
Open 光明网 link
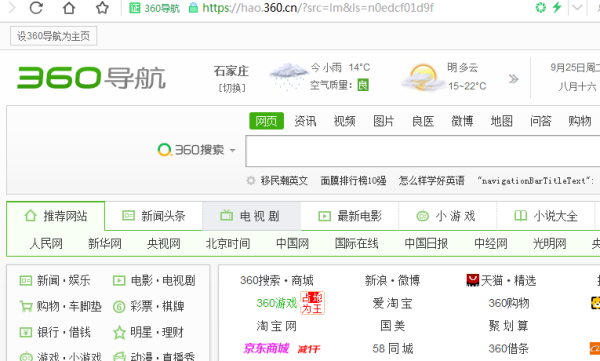(549, 243)
